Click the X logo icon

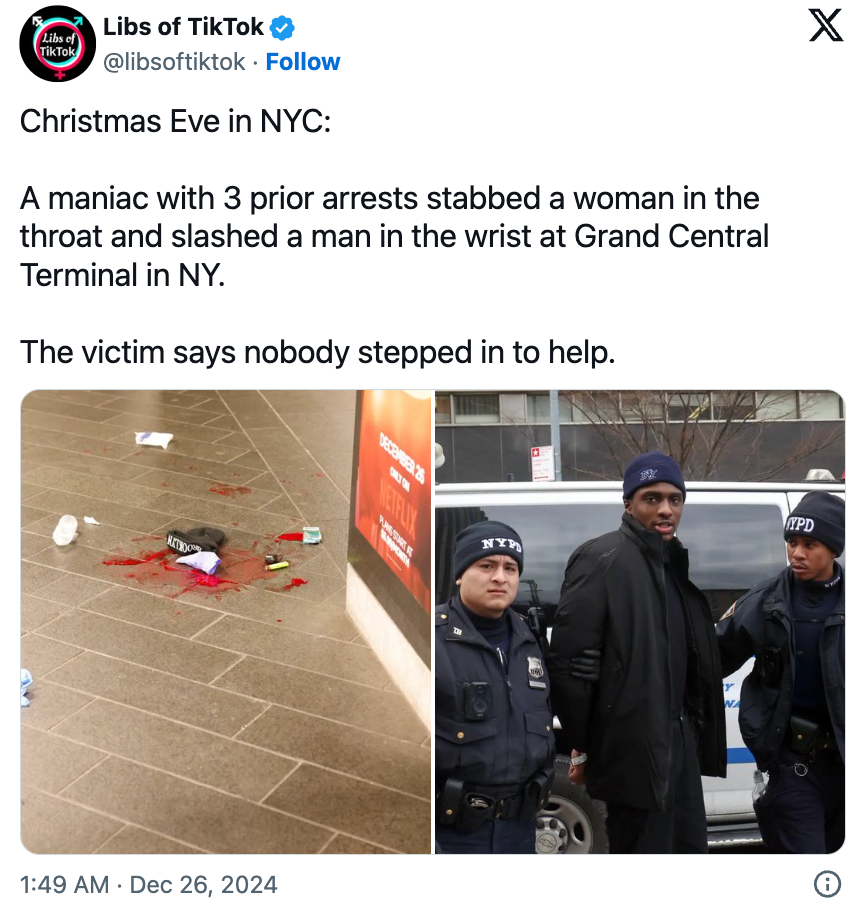coord(826,27)
